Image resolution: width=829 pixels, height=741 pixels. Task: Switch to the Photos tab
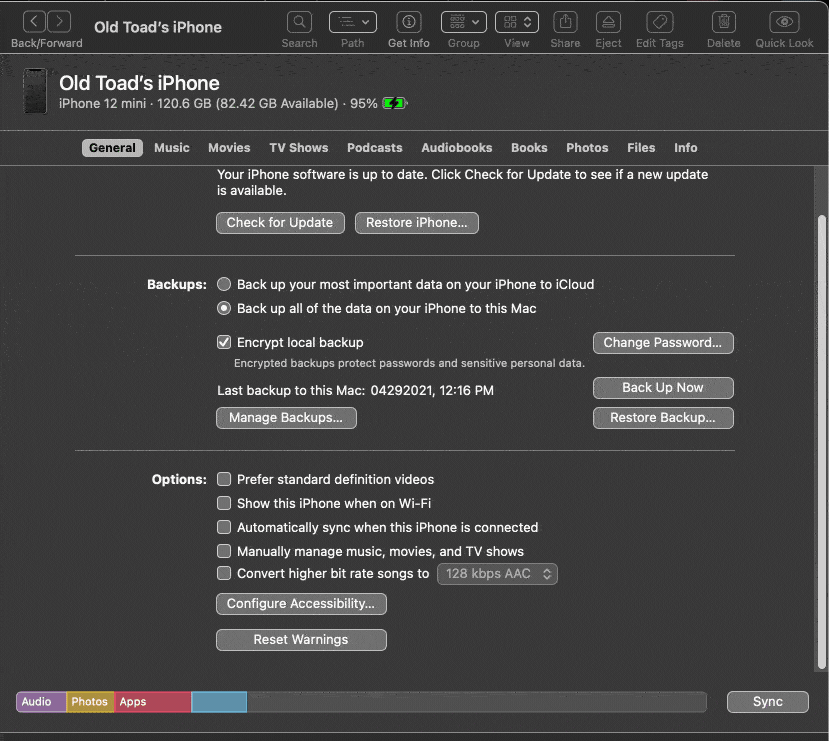click(x=587, y=148)
